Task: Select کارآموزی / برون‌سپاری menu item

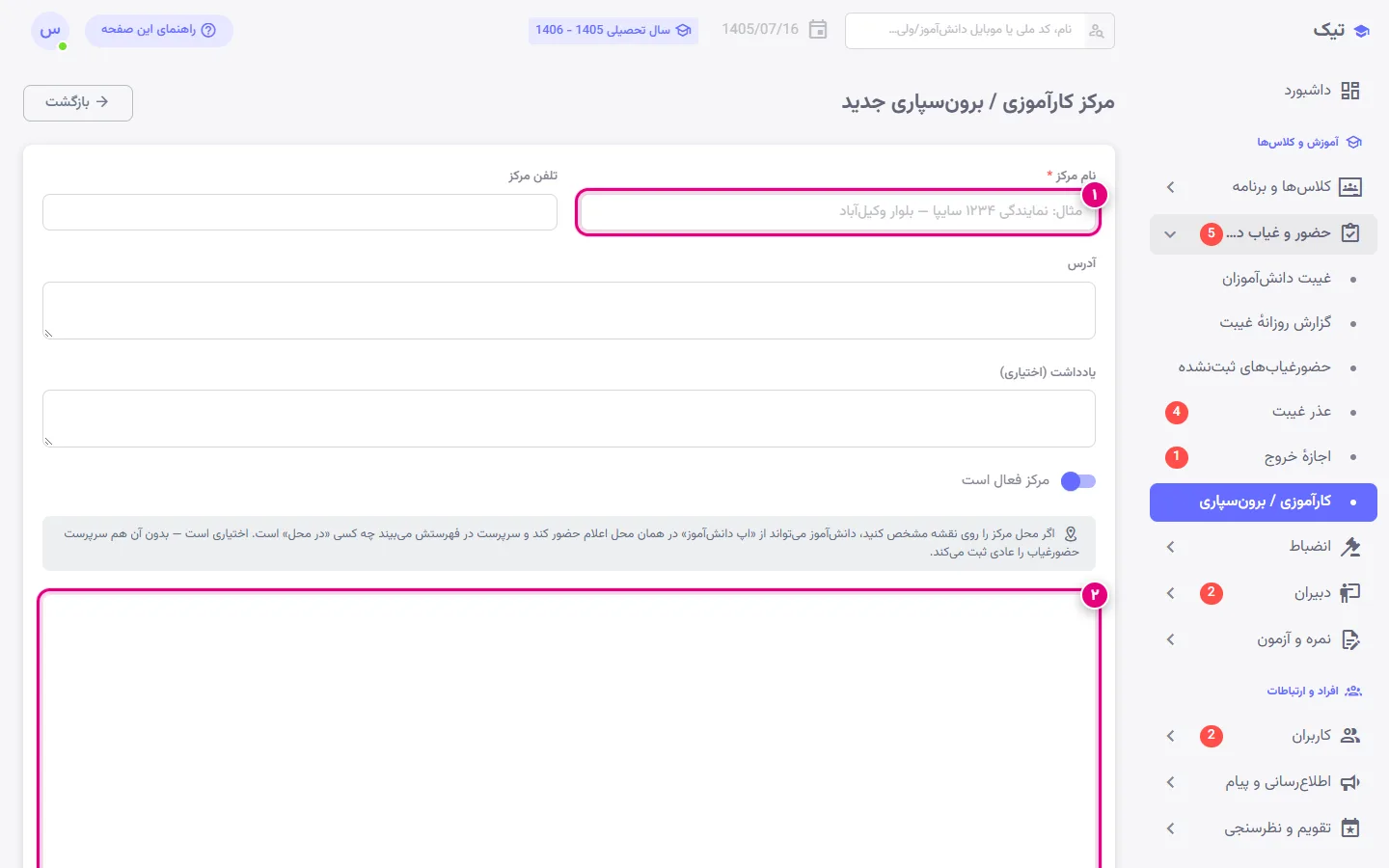Action: 1264,502
